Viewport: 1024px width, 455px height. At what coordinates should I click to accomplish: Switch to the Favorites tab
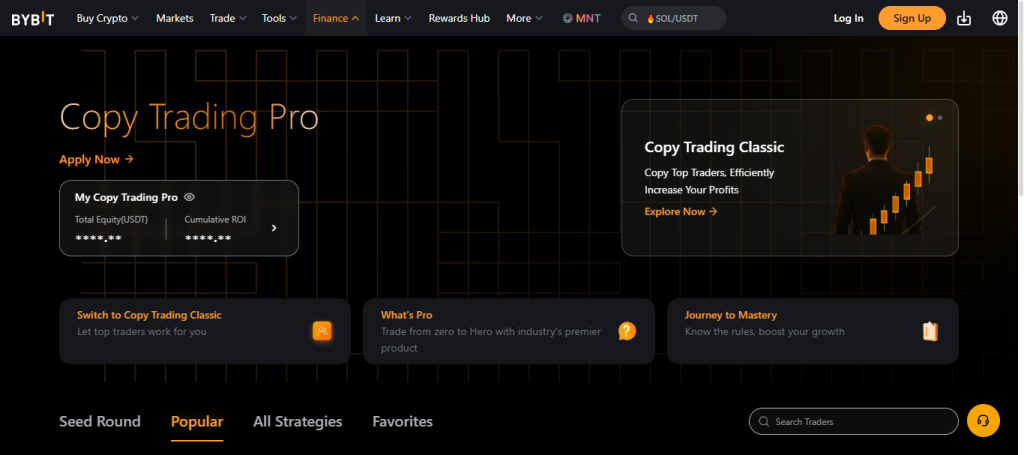402,422
